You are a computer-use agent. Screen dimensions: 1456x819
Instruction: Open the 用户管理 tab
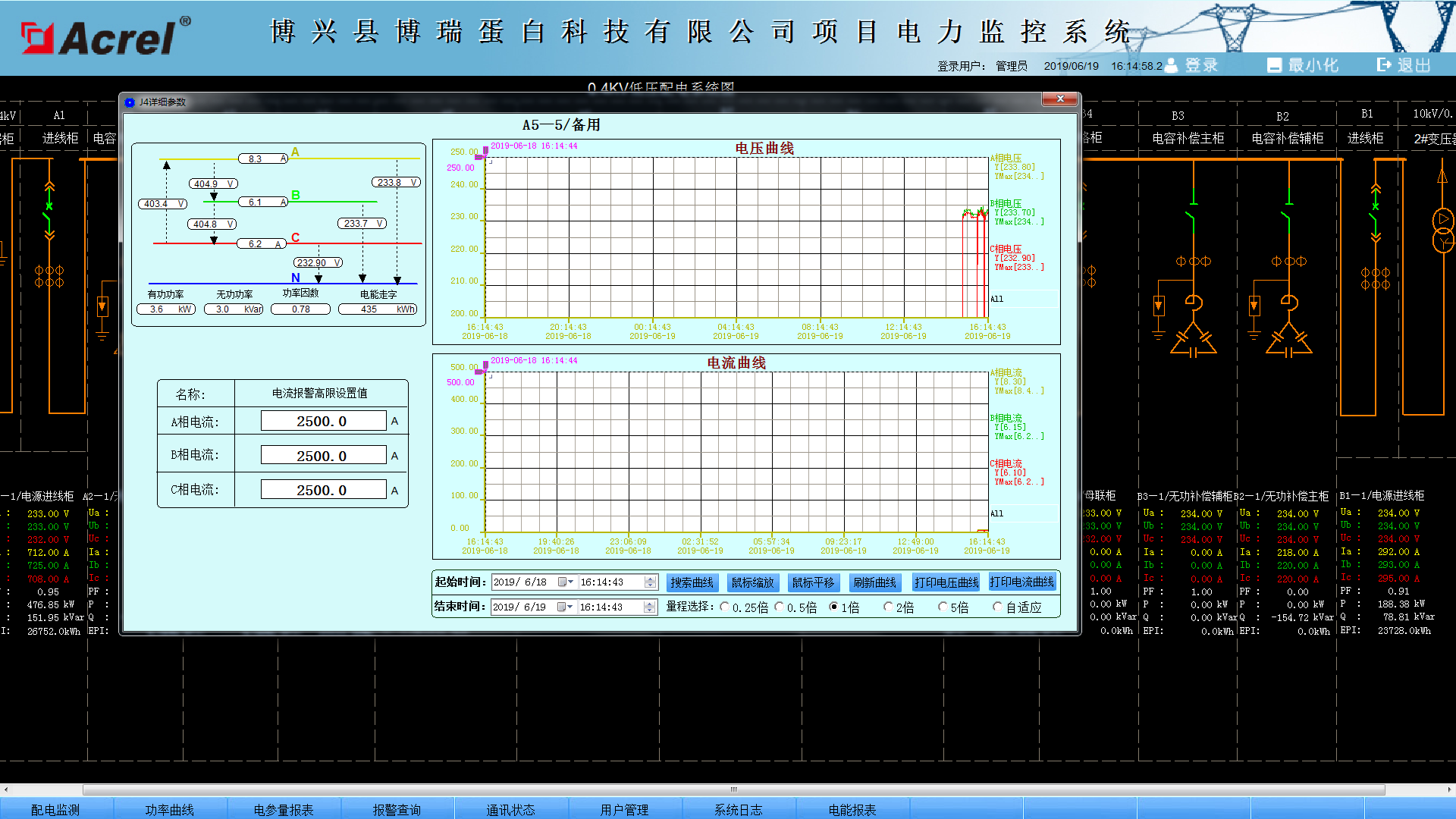tap(624, 810)
